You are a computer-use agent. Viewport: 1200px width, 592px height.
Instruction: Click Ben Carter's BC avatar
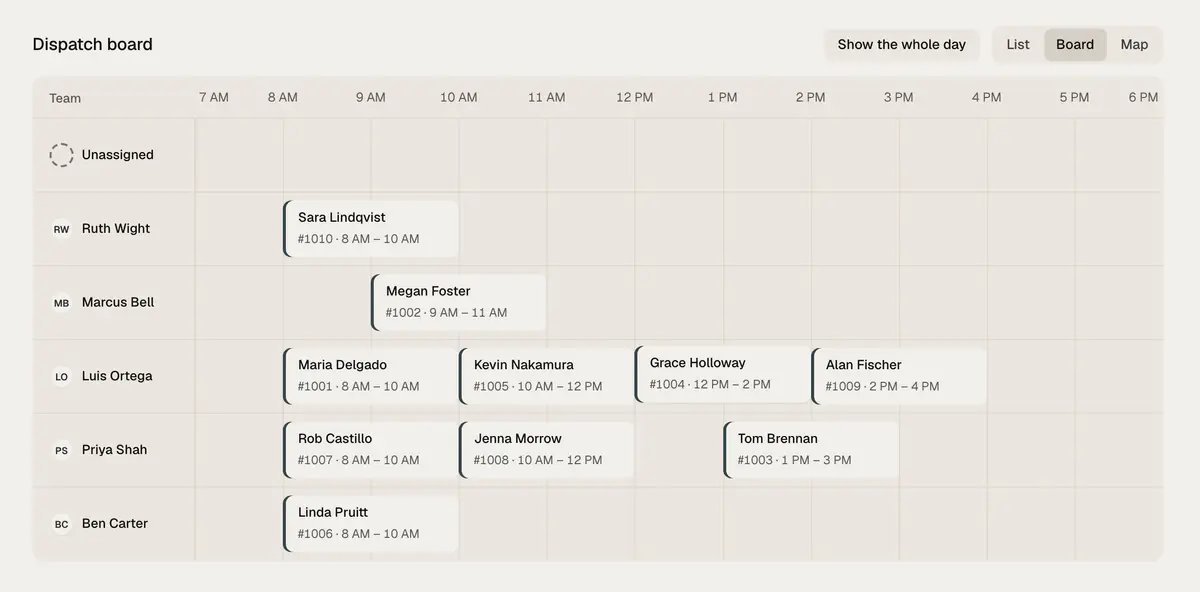[62, 524]
